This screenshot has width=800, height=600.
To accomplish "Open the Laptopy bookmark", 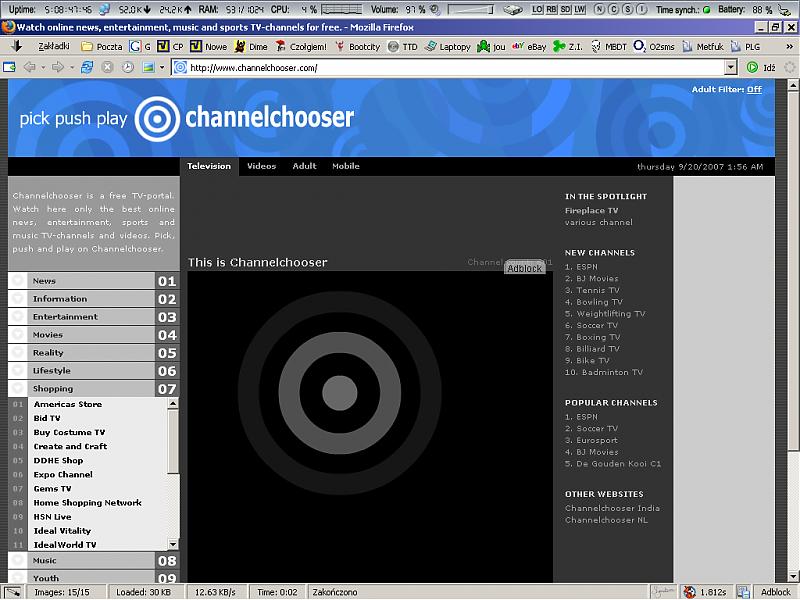I will [x=448, y=46].
